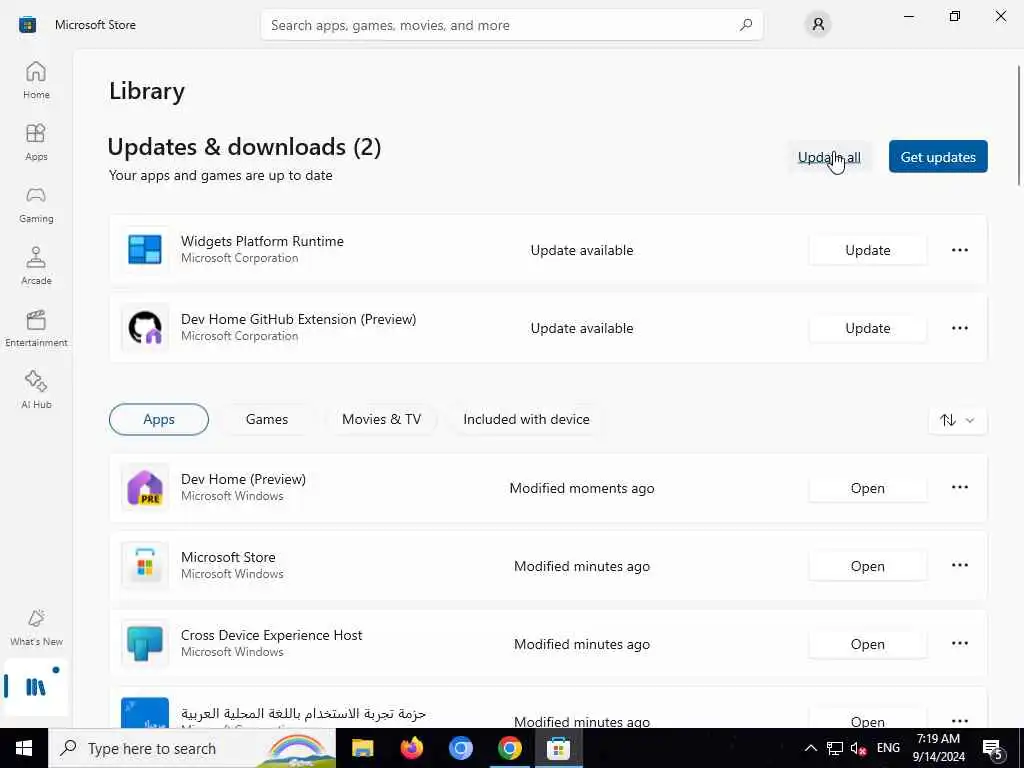Click the ENG language indicator
The height and width of the screenshot is (768, 1024).
pyautogui.click(x=888, y=748)
